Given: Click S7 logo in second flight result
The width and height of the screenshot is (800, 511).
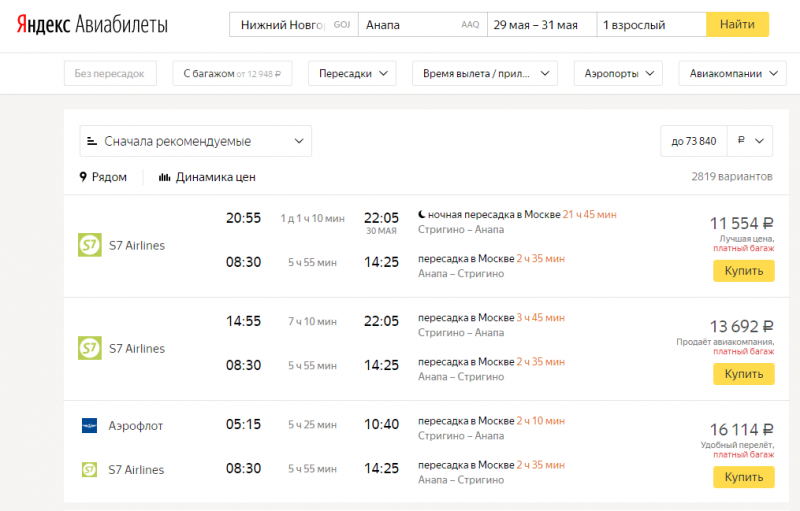Looking at the screenshot, I should [89, 348].
